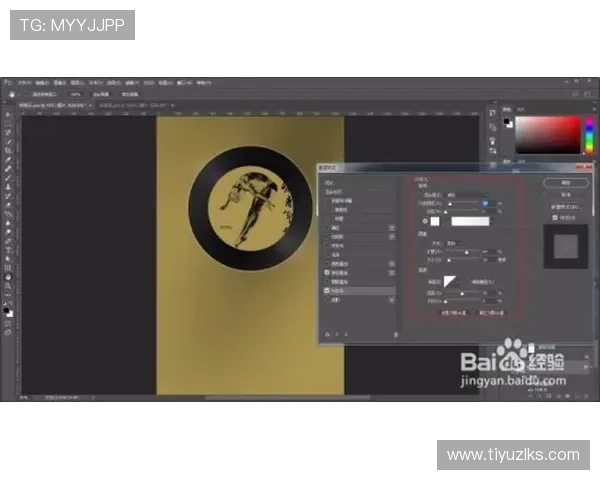Image resolution: width=600 pixels, height=480 pixels.
Task: Click the plus button on the Inner Shadow row
Action: 392,237
